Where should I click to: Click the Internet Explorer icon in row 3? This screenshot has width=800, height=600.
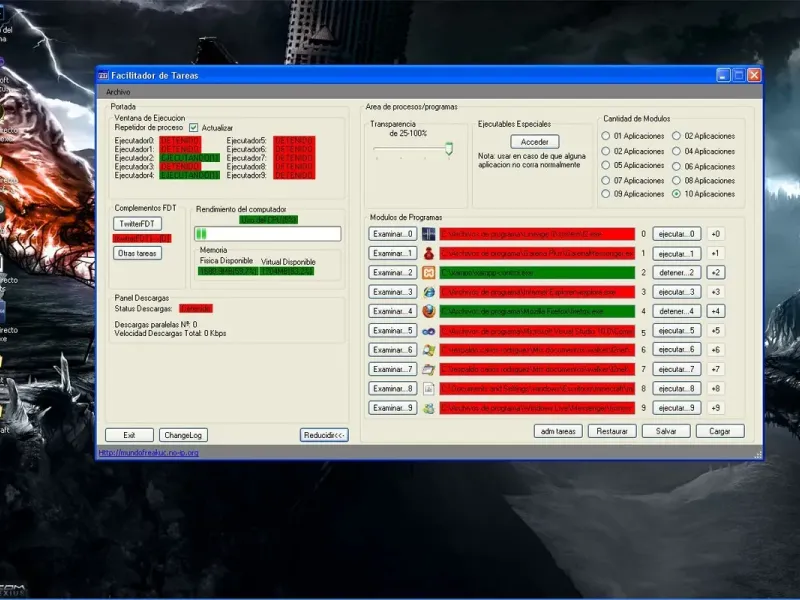[429, 292]
